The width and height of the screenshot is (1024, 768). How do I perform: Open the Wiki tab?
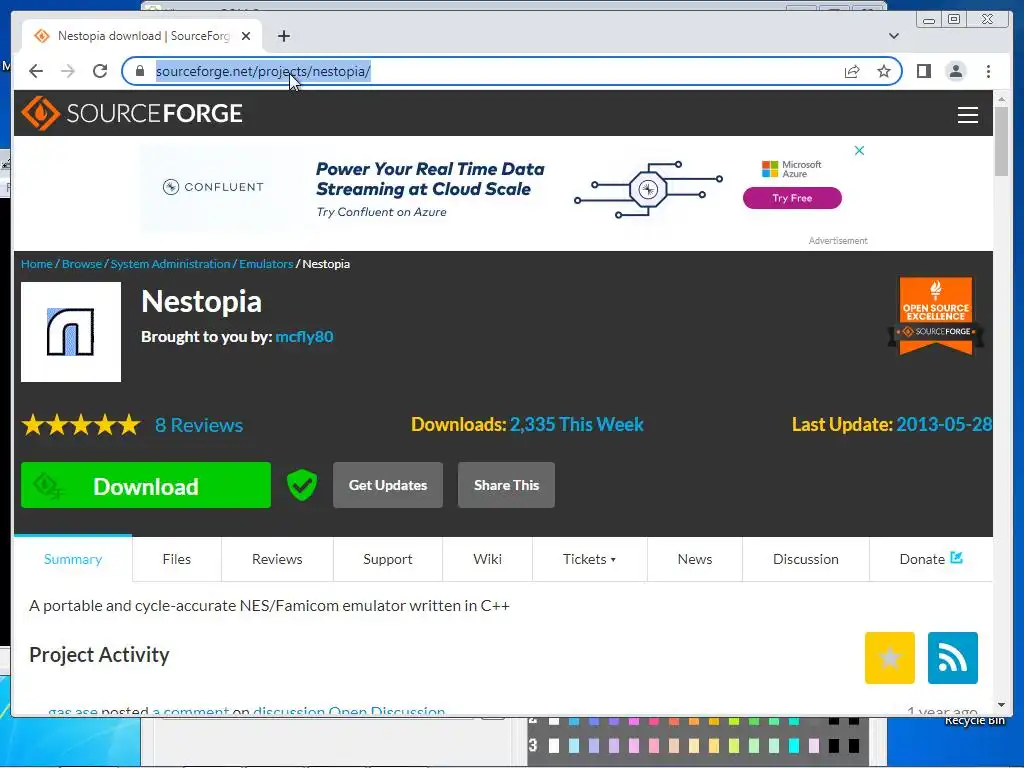487,559
